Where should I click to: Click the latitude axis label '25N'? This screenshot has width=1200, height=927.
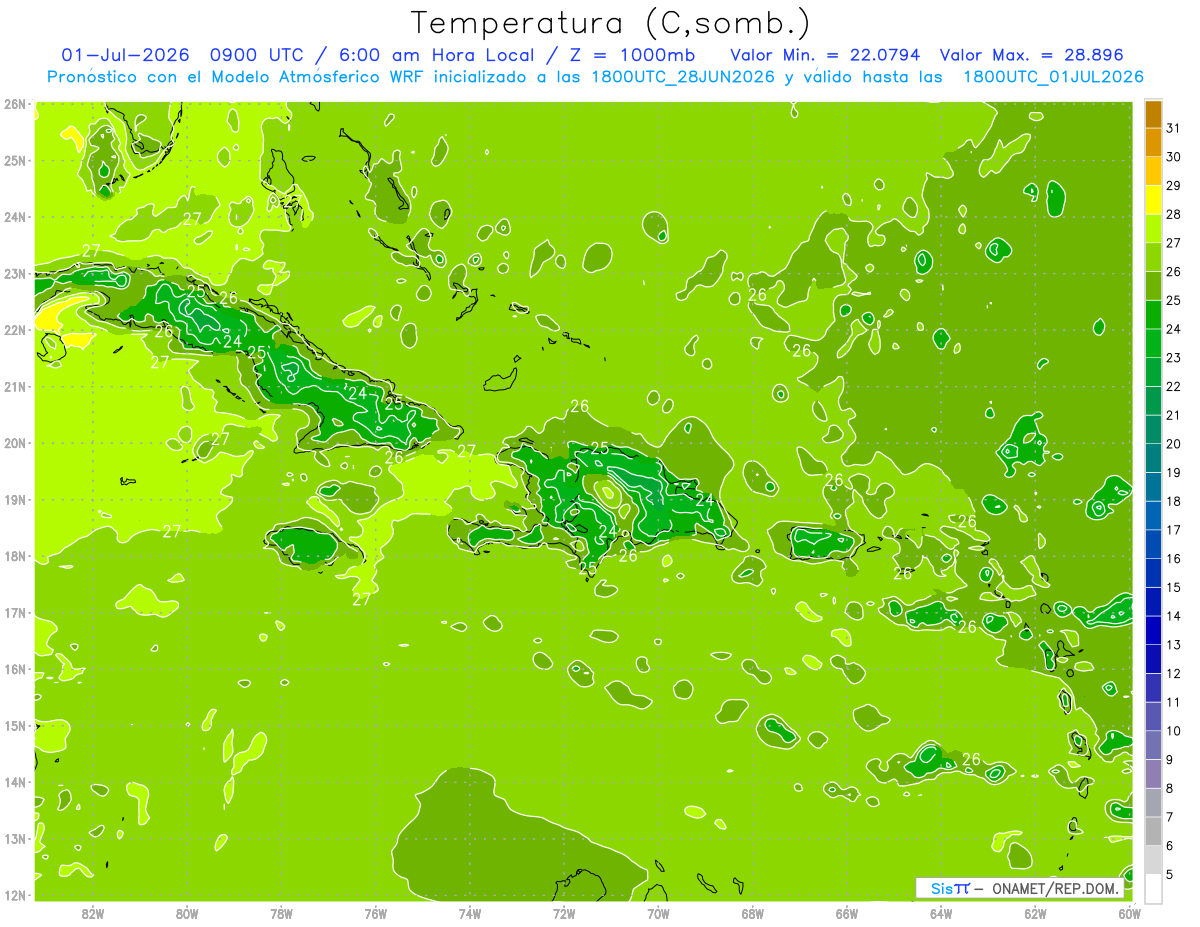point(14,160)
